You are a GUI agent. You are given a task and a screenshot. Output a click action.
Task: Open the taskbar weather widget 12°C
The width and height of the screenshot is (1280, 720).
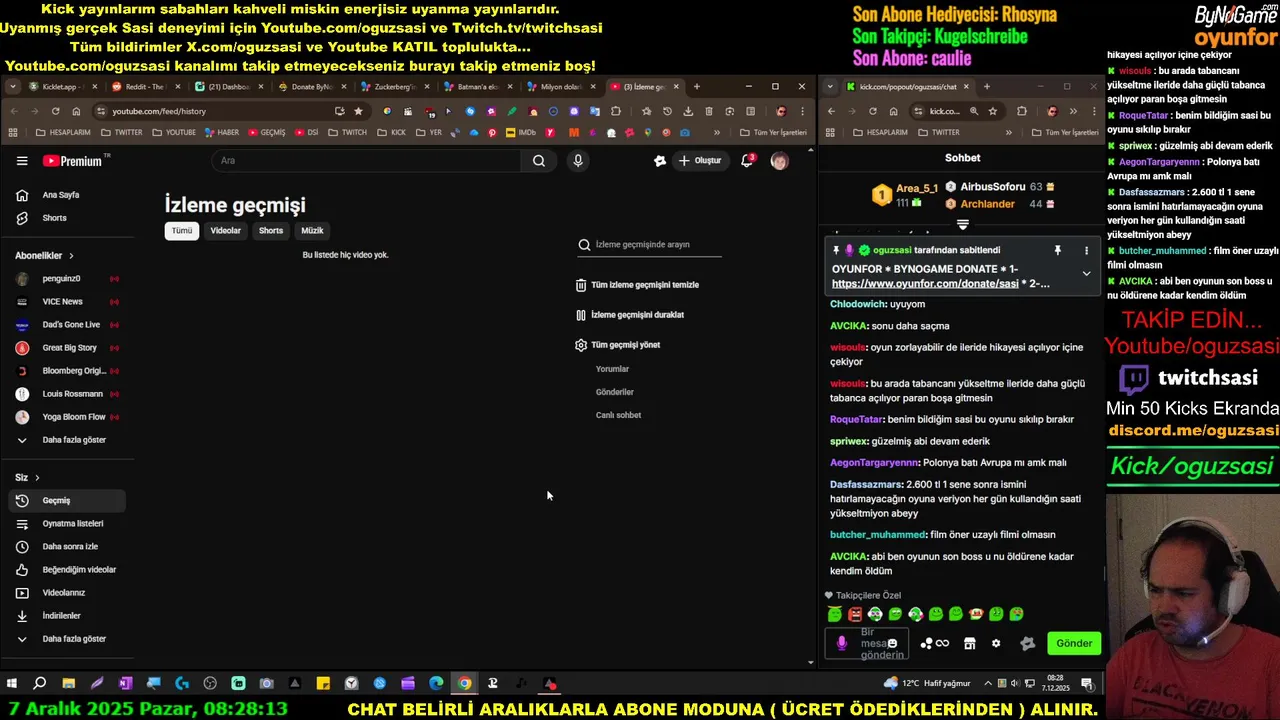(927, 684)
